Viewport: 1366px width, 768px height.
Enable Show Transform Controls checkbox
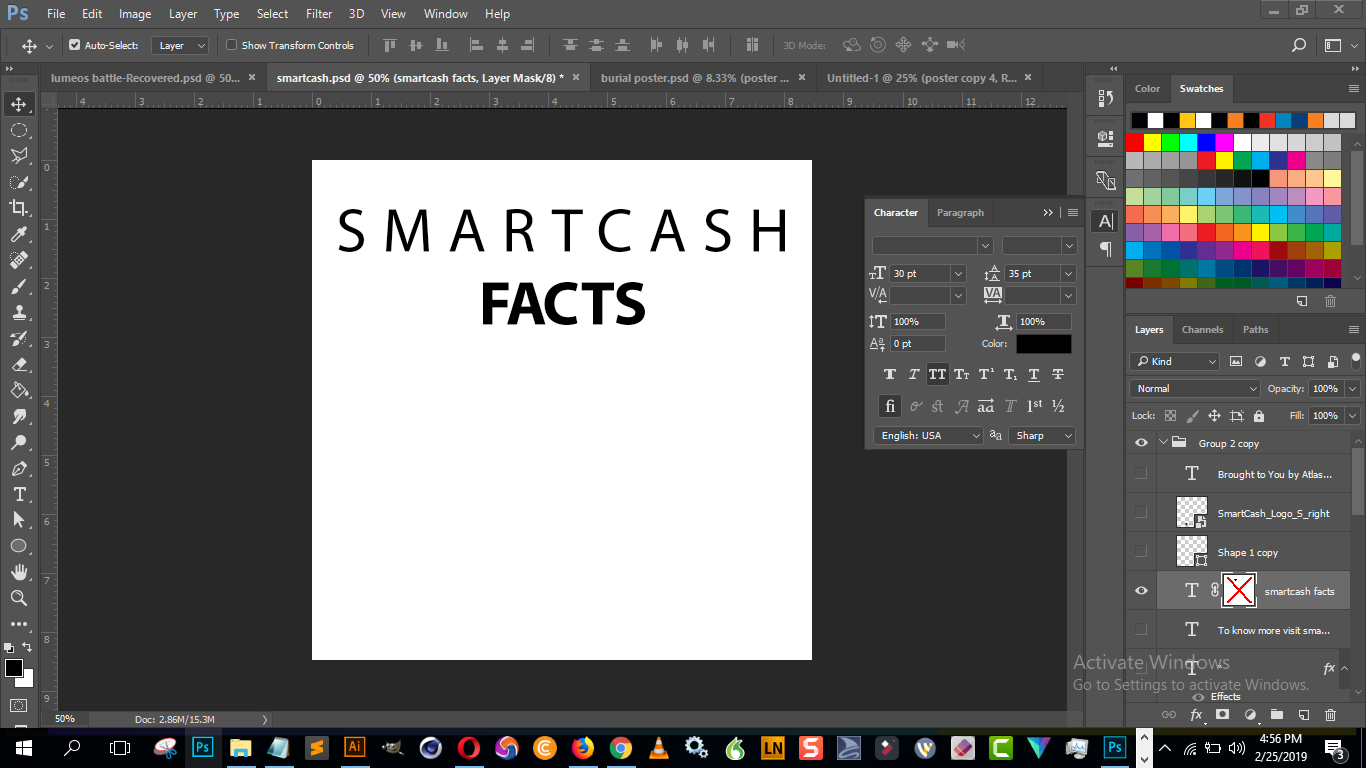(232, 45)
